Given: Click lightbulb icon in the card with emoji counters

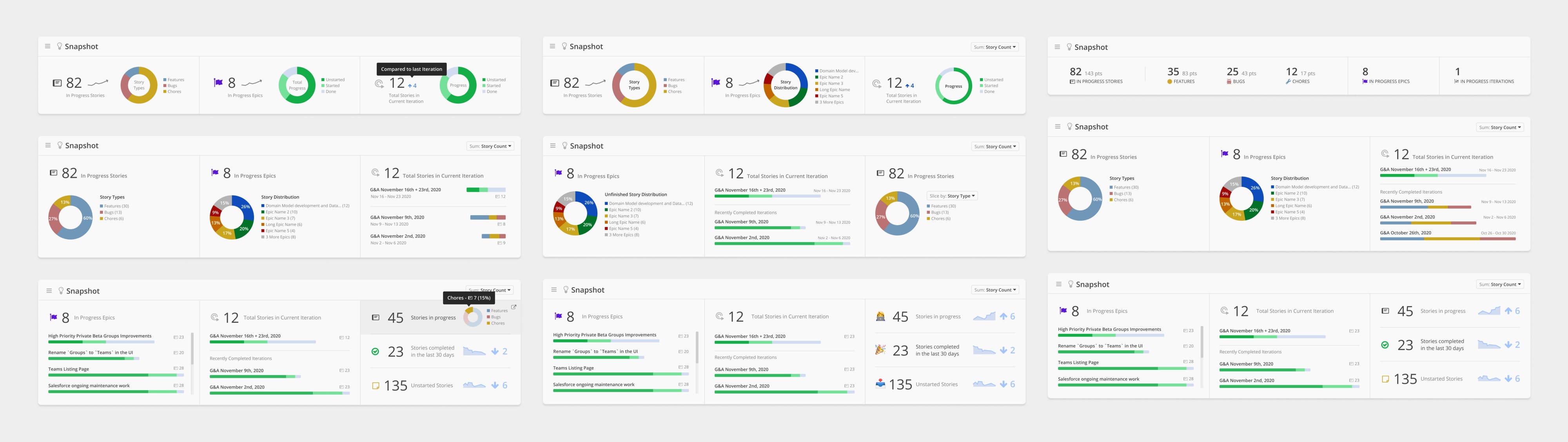Looking at the screenshot, I should (566, 290).
